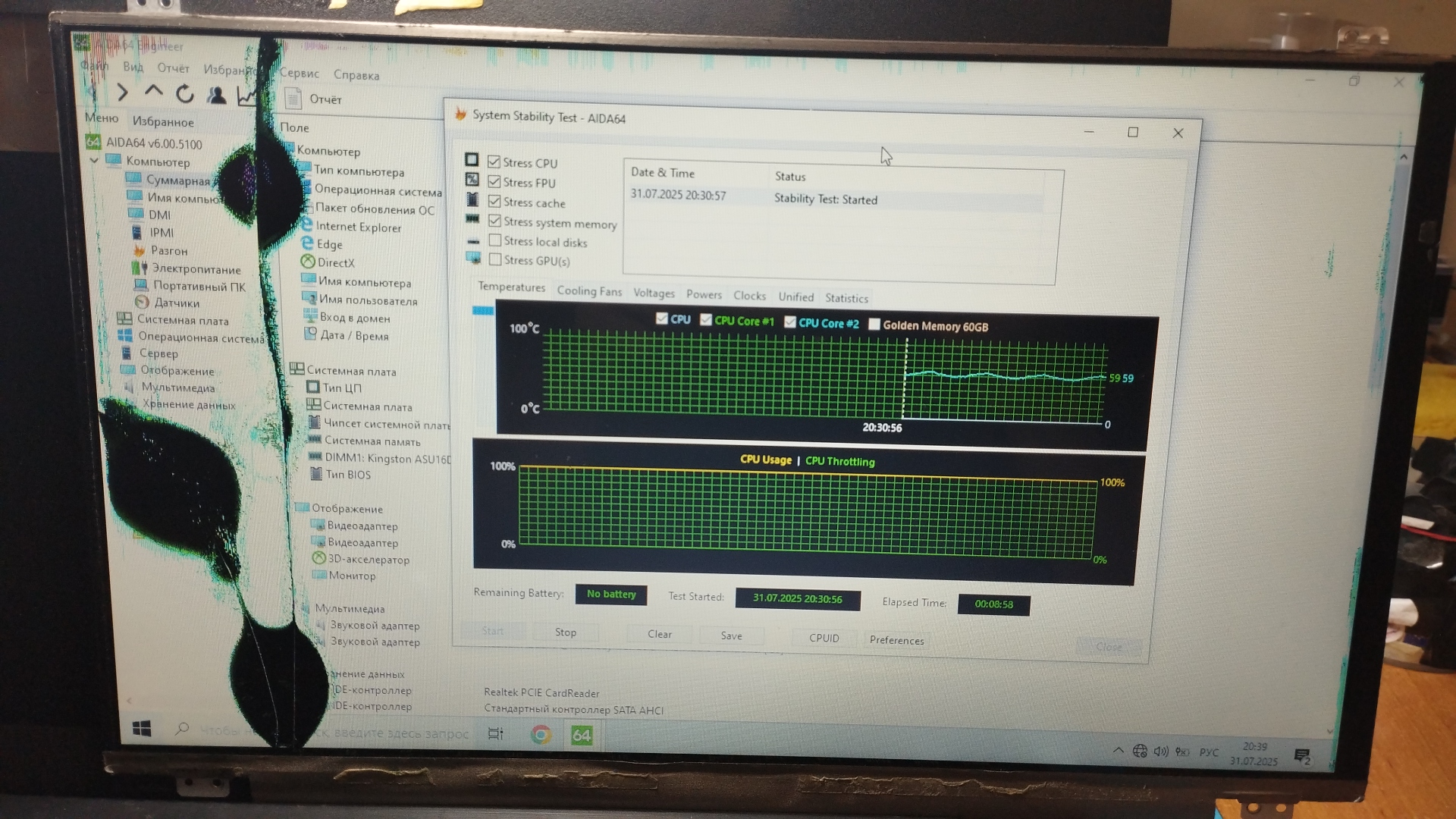Image resolution: width=1456 pixels, height=819 pixels.
Task: Click the refresh toolbar icon
Action: click(x=184, y=94)
